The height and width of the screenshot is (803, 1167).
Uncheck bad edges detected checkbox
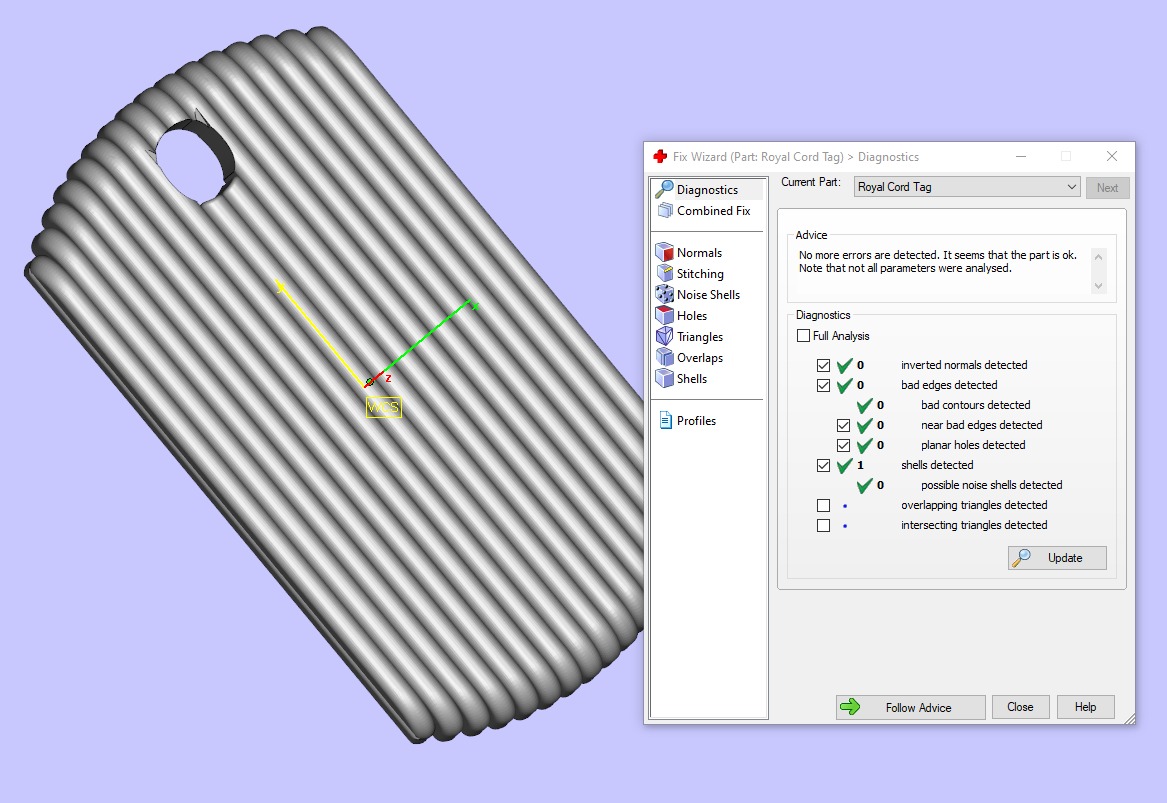(823, 385)
